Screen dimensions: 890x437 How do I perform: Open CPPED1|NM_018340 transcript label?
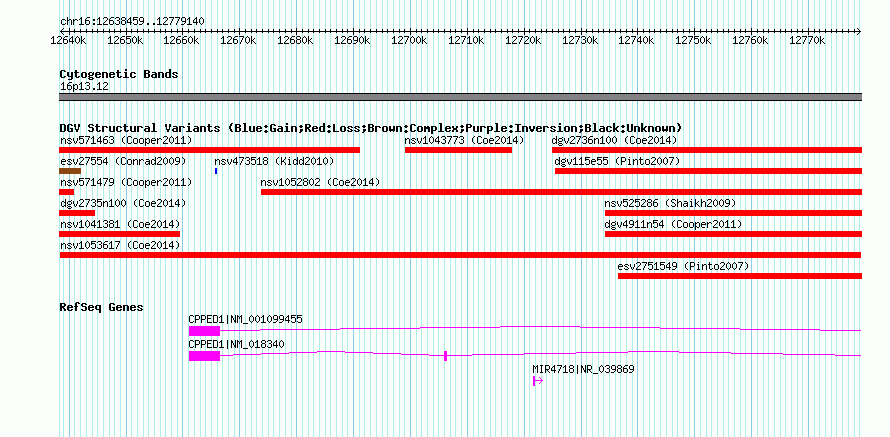(237, 344)
